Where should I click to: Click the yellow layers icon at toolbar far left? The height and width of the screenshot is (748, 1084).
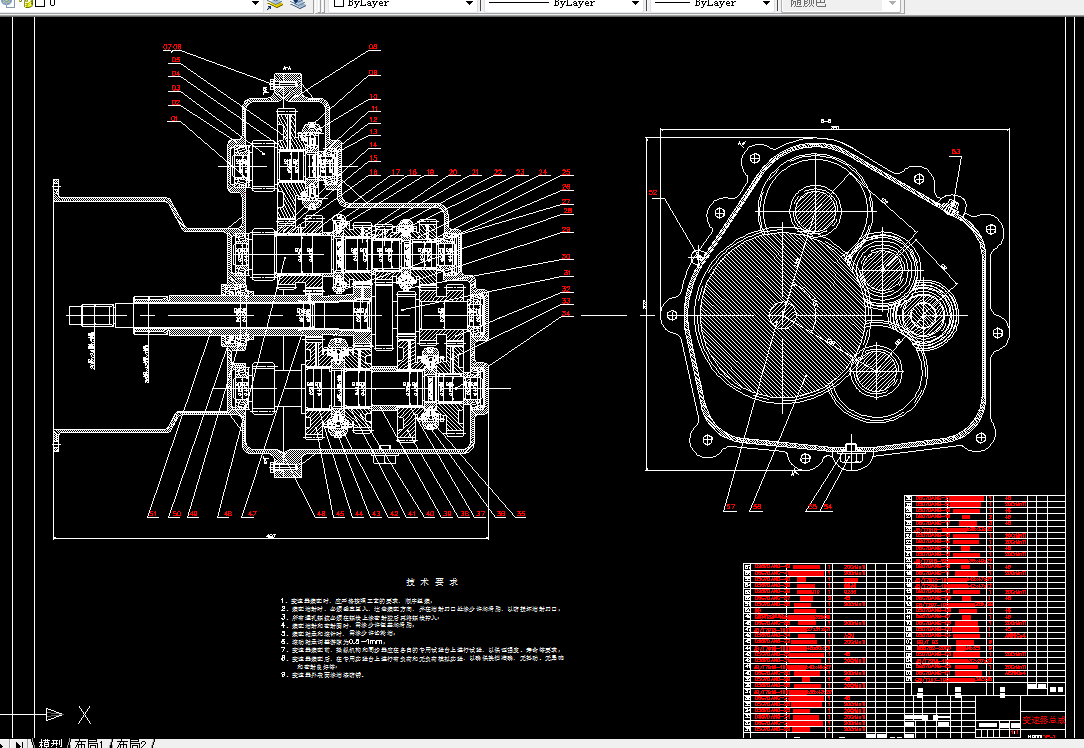[x=28, y=5]
